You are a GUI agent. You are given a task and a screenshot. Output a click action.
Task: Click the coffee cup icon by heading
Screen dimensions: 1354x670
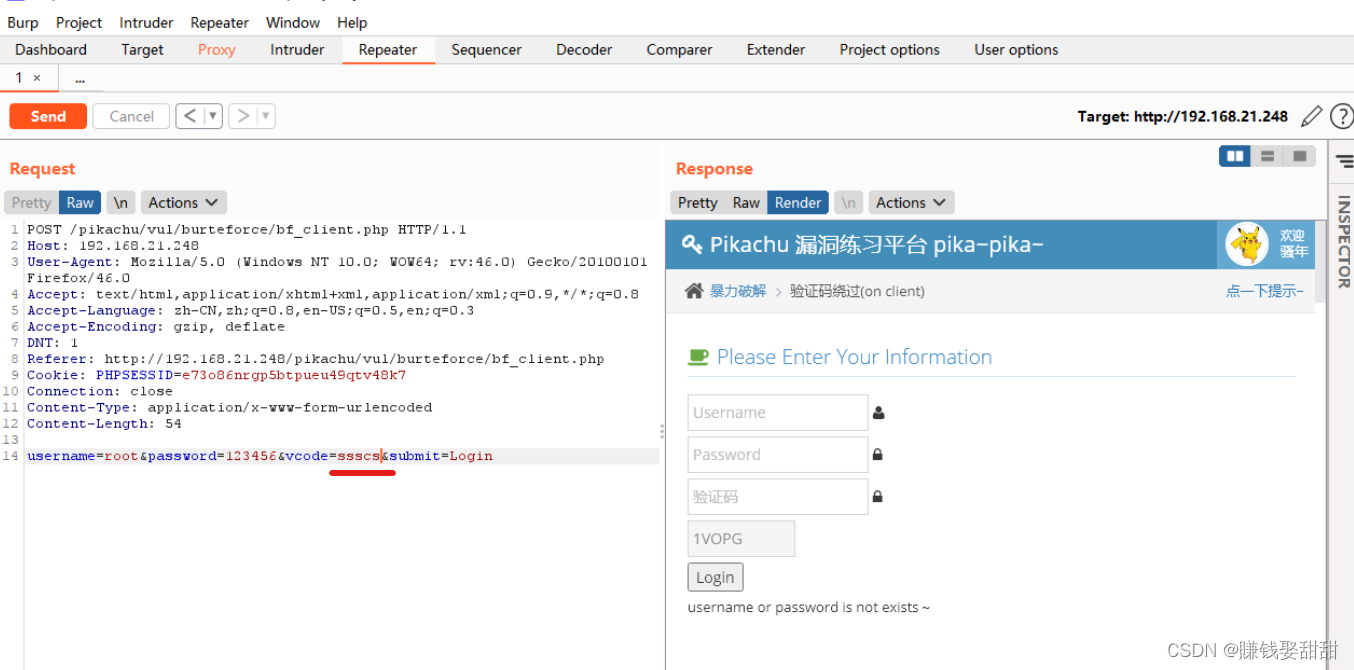coord(698,357)
